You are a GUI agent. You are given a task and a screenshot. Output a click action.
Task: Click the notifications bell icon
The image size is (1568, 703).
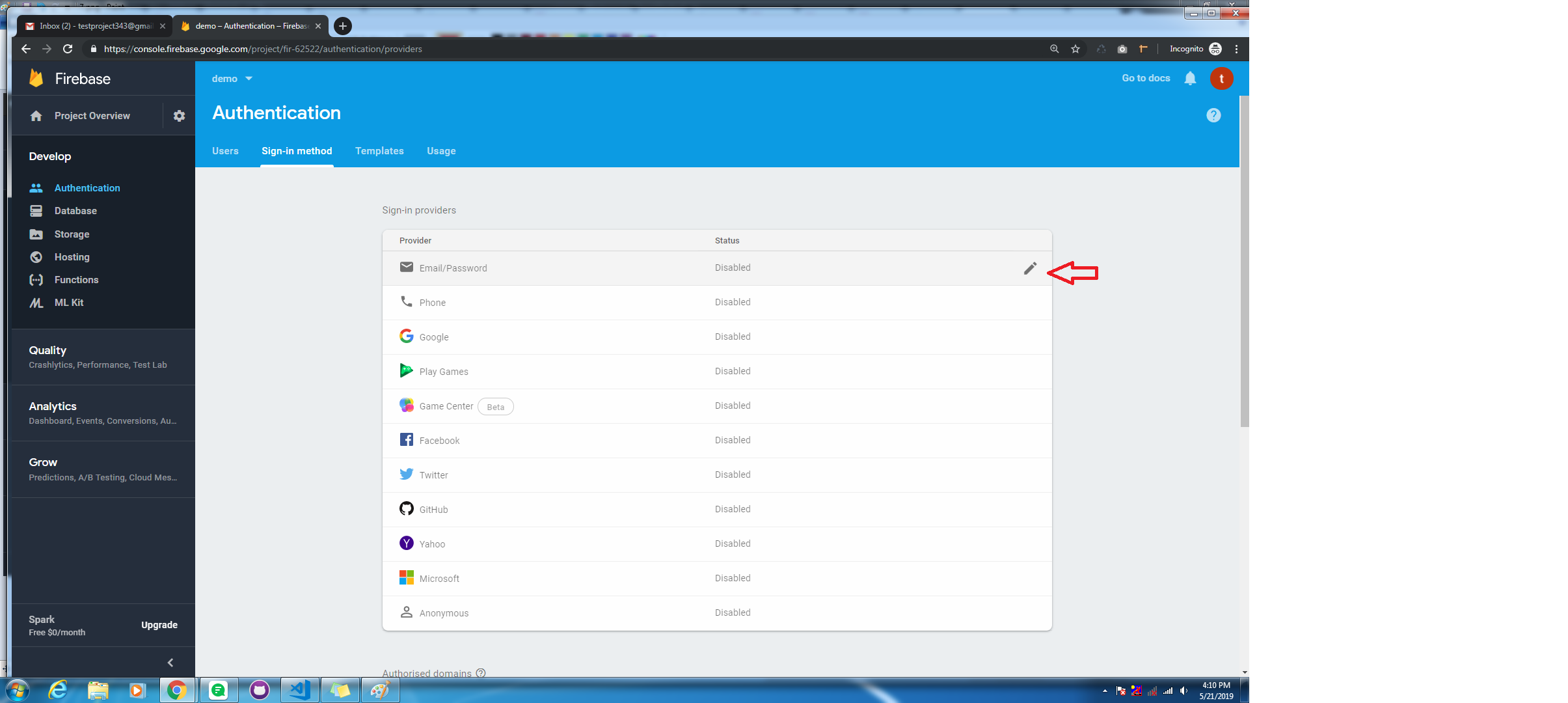[x=1190, y=78]
